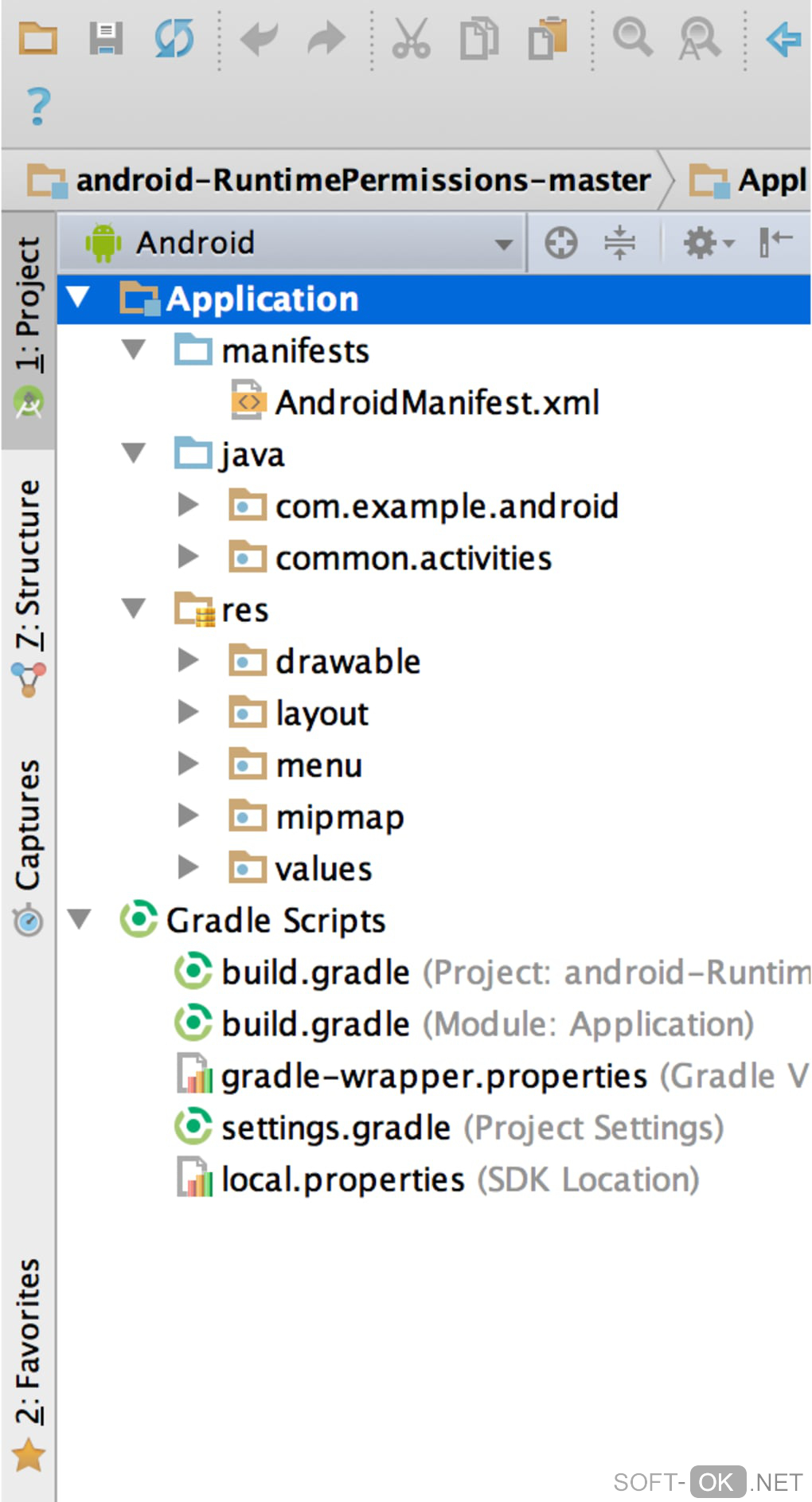Select the values folder label
The image size is (812, 1502).
(323, 869)
